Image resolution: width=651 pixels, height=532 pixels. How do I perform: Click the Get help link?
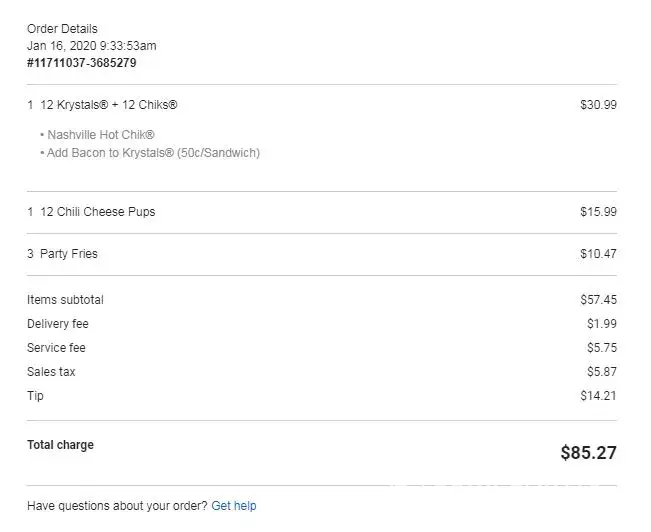tap(233, 506)
